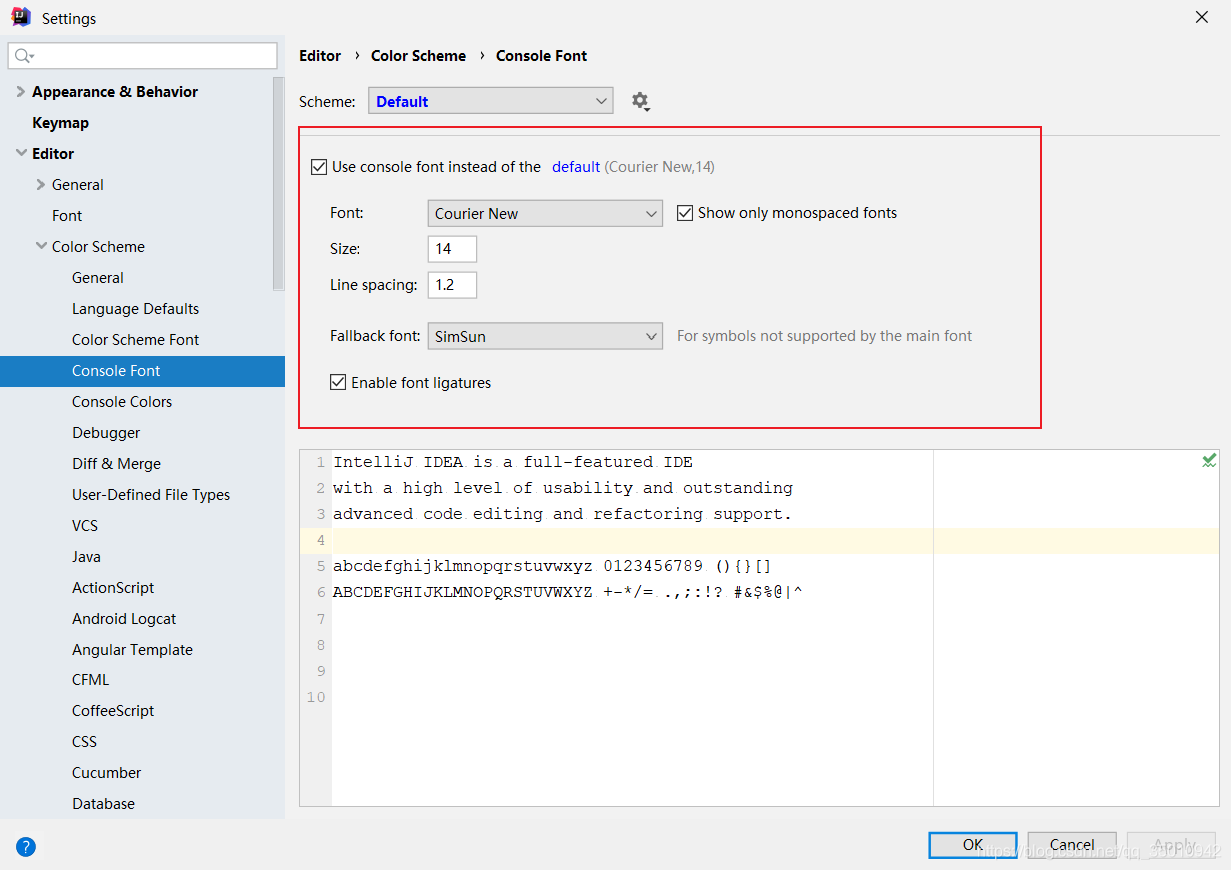Screen dimensions: 1231x870
Task: Select Debugger color scheme item
Action: pos(106,433)
